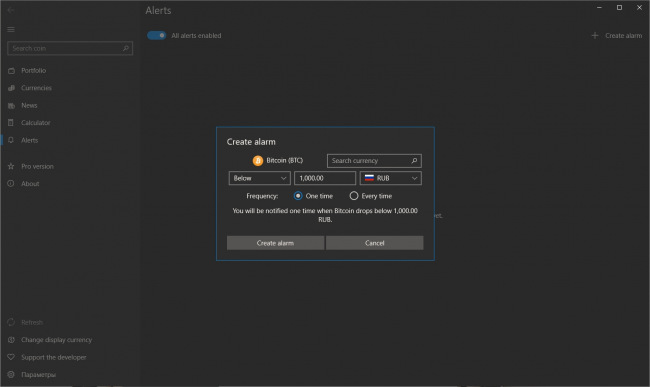Minimize the application window

599,7
